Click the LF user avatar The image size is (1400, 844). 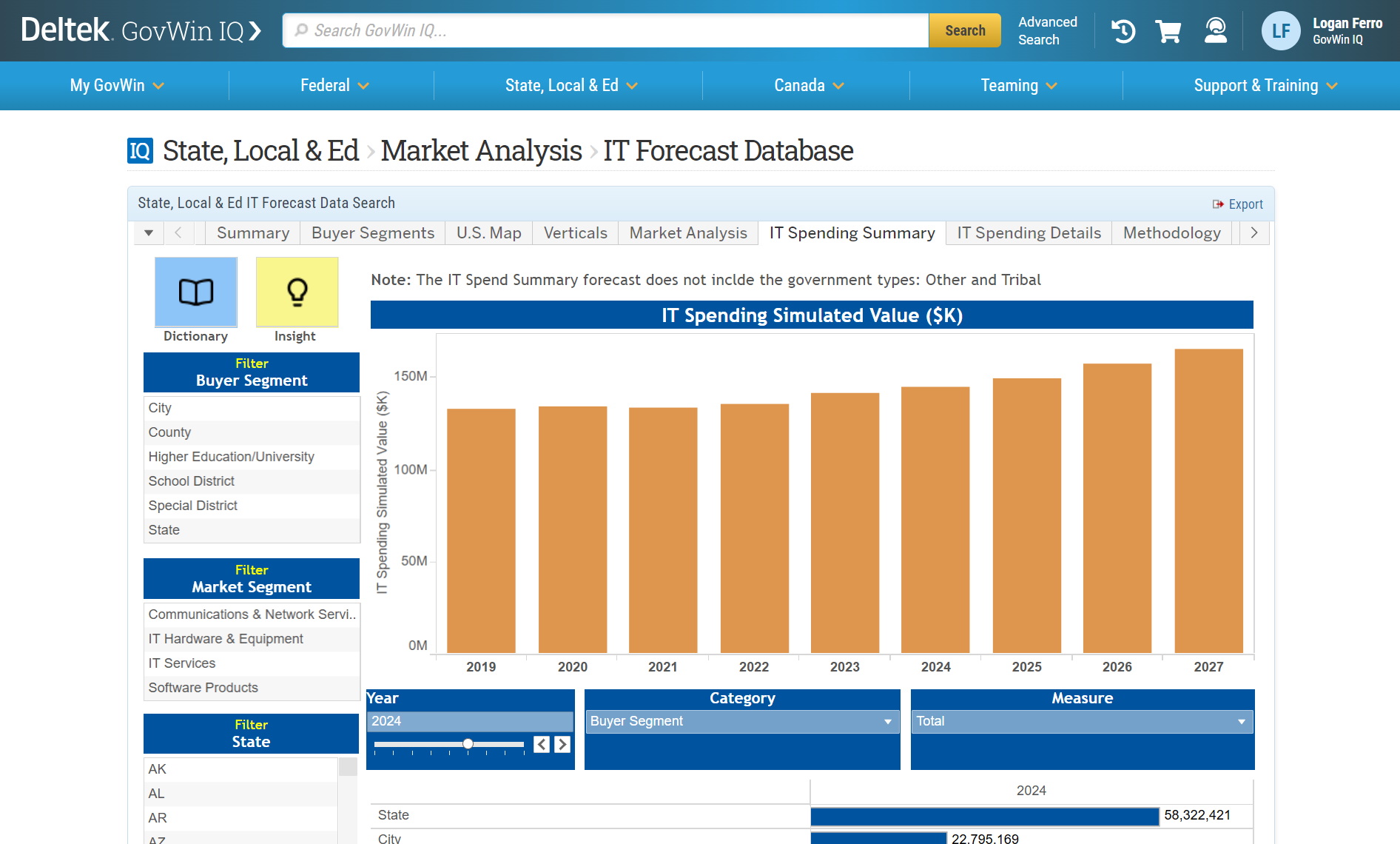tap(1280, 30)
